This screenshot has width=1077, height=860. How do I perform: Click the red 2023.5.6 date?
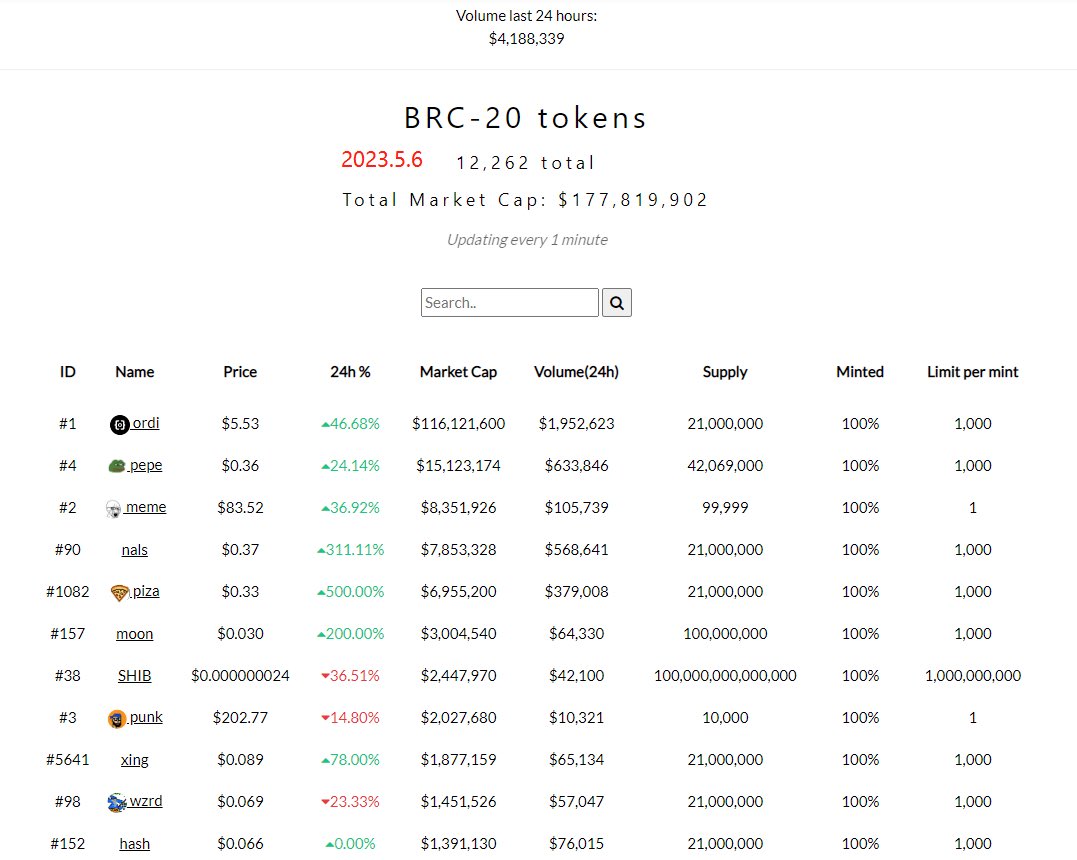(x=382, y=159)
